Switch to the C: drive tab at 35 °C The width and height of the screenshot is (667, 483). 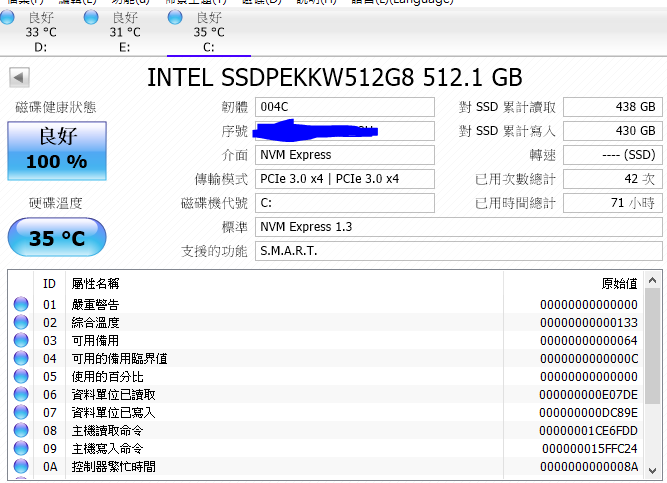pyautogui.click(x=209, y=32)
